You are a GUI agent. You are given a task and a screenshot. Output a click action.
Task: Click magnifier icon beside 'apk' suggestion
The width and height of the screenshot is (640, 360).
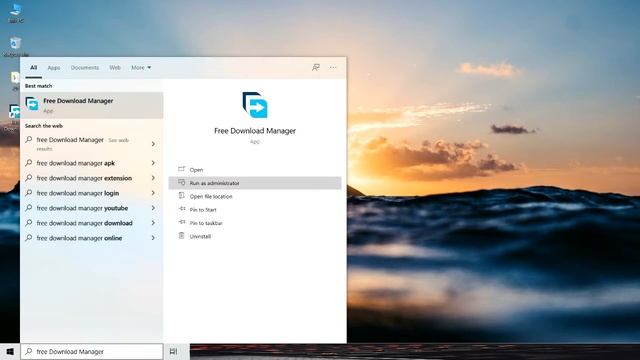coord(29,162)
